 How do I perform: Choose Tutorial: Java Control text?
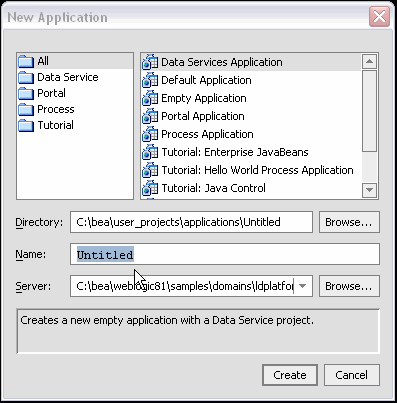coord(213,188)
